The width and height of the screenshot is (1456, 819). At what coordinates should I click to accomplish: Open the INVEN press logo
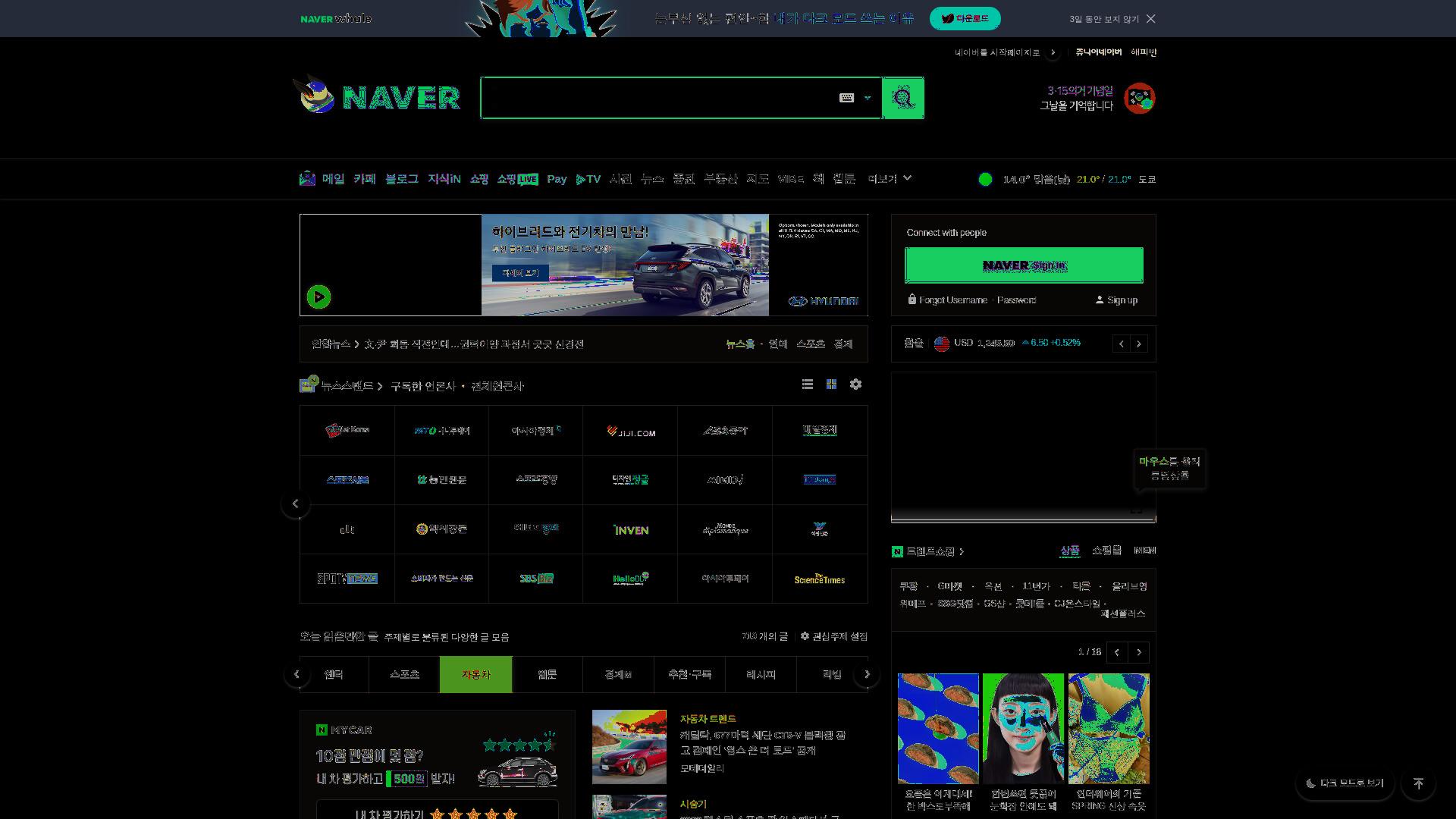pyautogui.click(x=631, y=529)
